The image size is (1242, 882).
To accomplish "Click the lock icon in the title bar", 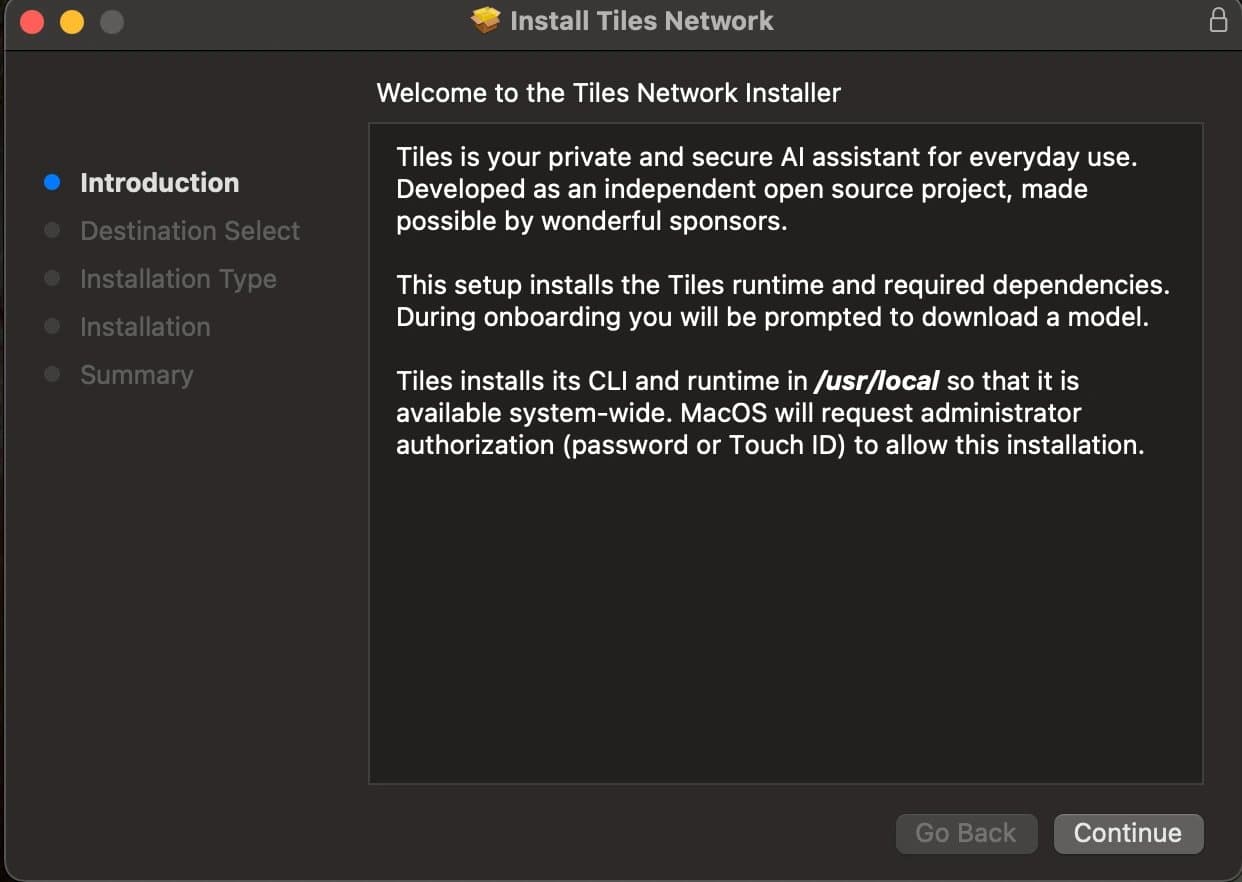I will (1218, 20).
